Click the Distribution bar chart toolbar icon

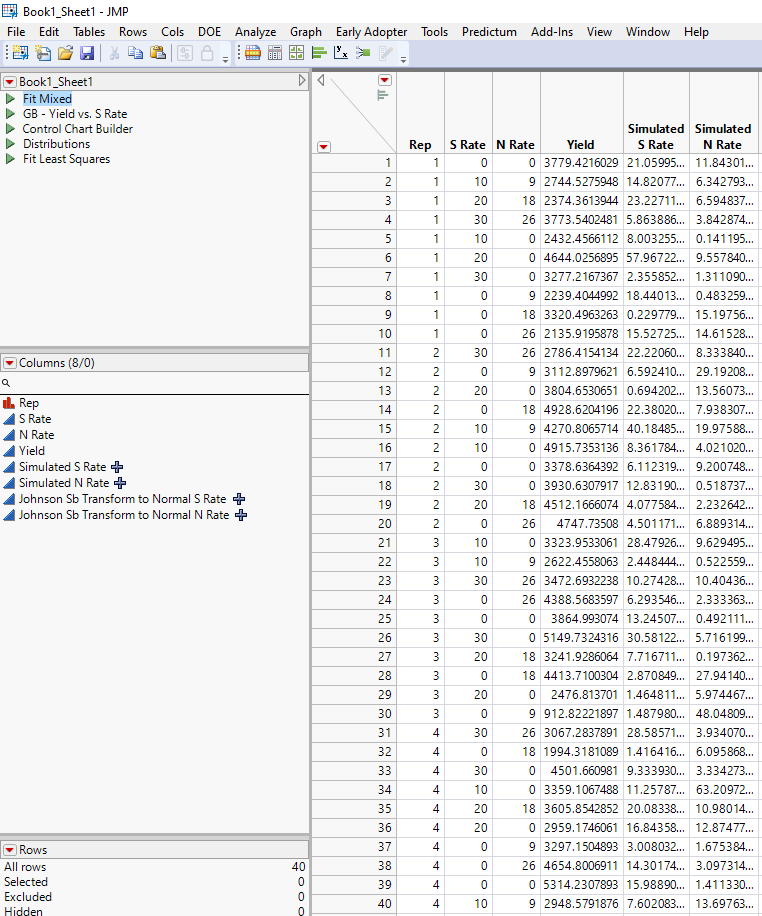click(x=319, y=53)
